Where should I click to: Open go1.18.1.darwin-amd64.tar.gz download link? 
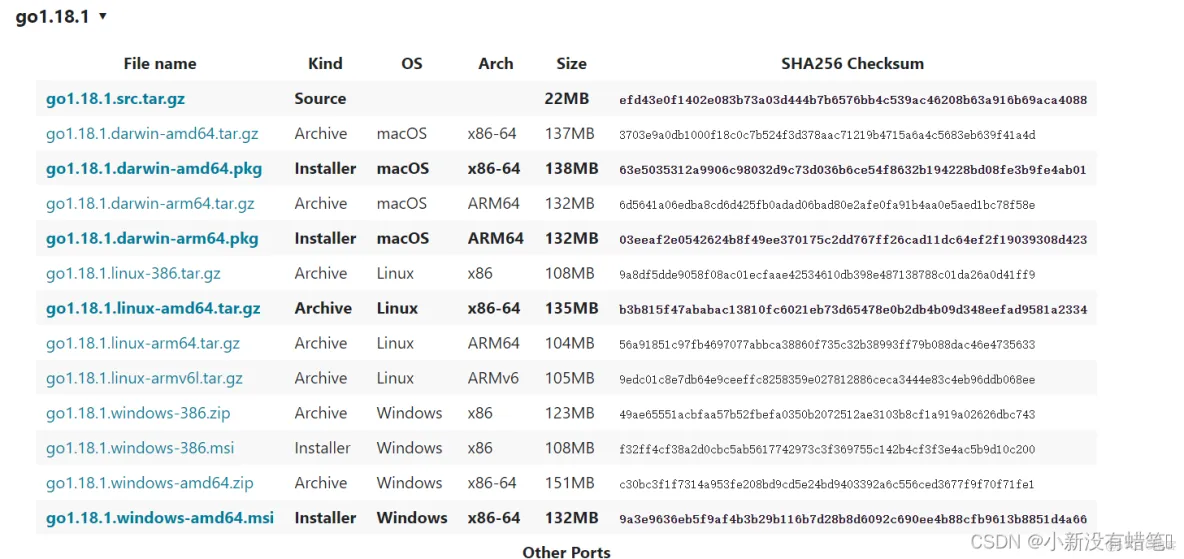(152, 134)
